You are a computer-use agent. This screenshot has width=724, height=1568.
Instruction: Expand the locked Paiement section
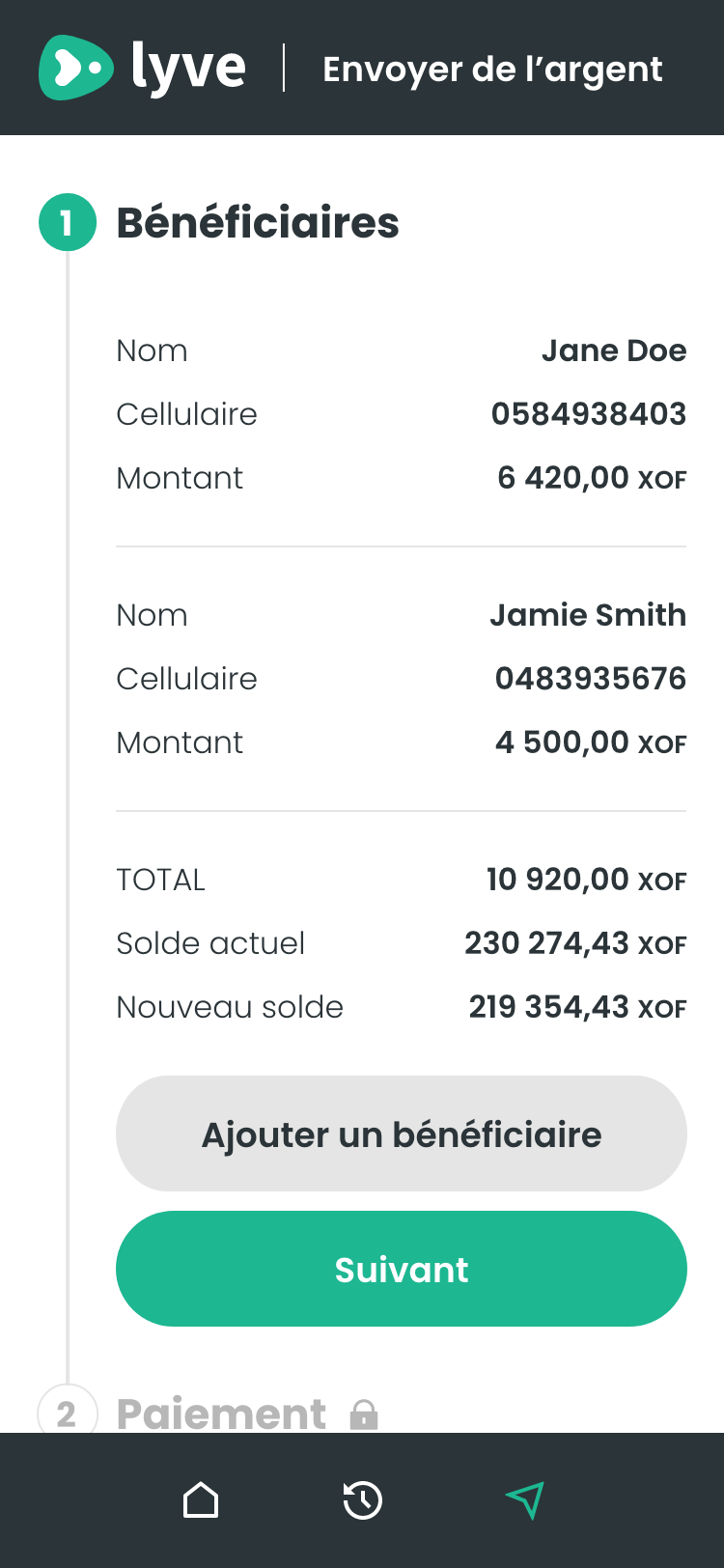[x=221, y=1414]
